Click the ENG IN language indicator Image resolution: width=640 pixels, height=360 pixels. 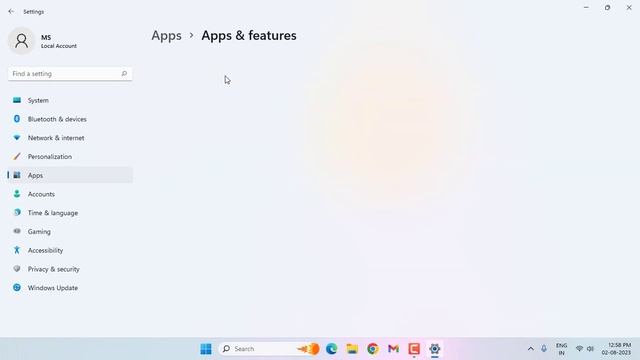(x=562, y=349)
